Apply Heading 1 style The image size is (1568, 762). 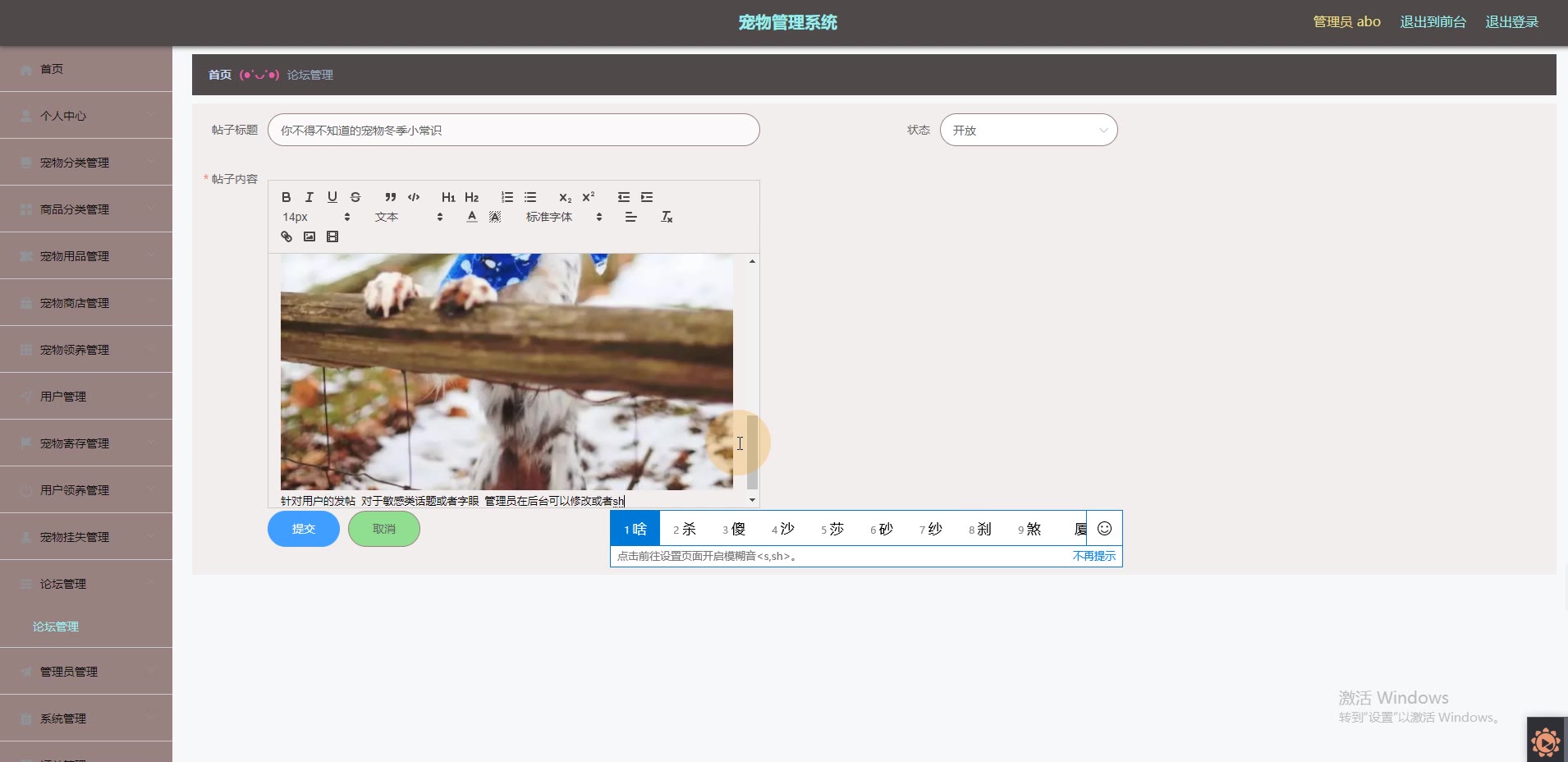click(447, 197)
